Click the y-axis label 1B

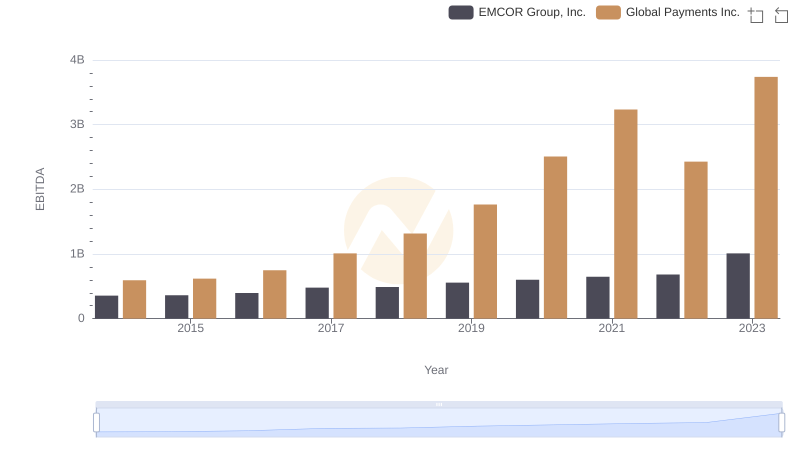77,254
